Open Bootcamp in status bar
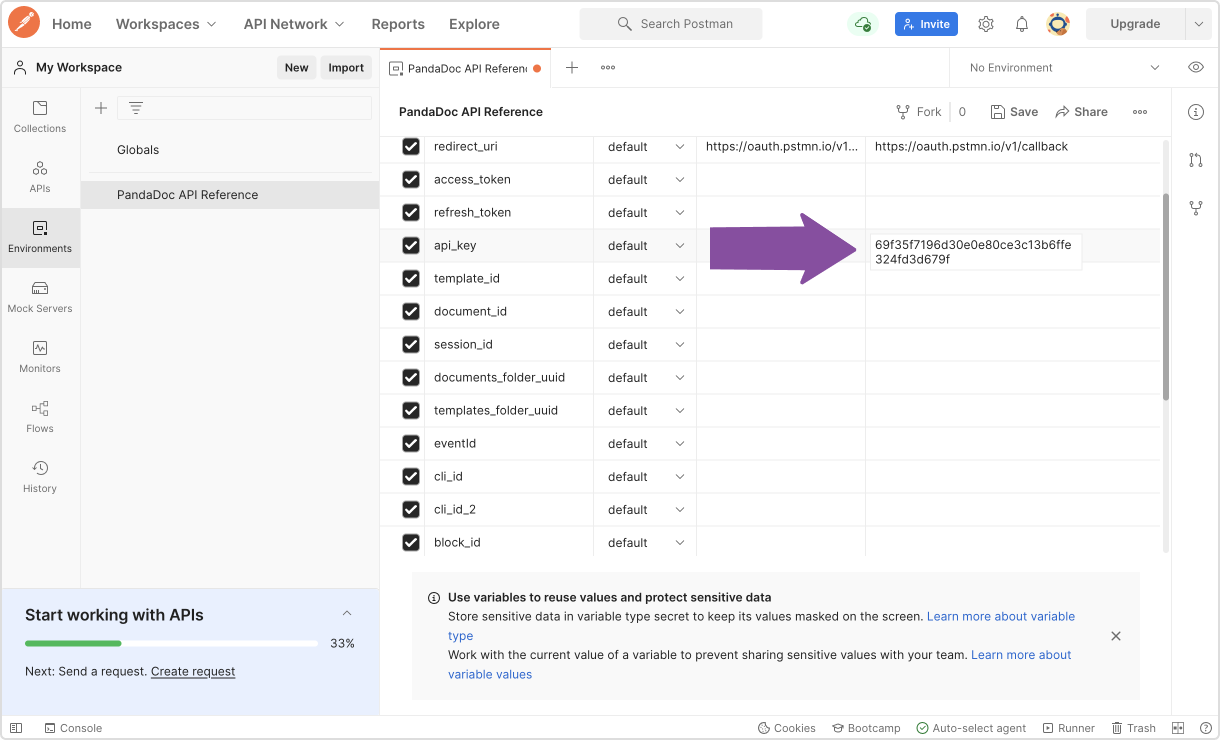This screenshot has width=1220, height=740. 865,728
